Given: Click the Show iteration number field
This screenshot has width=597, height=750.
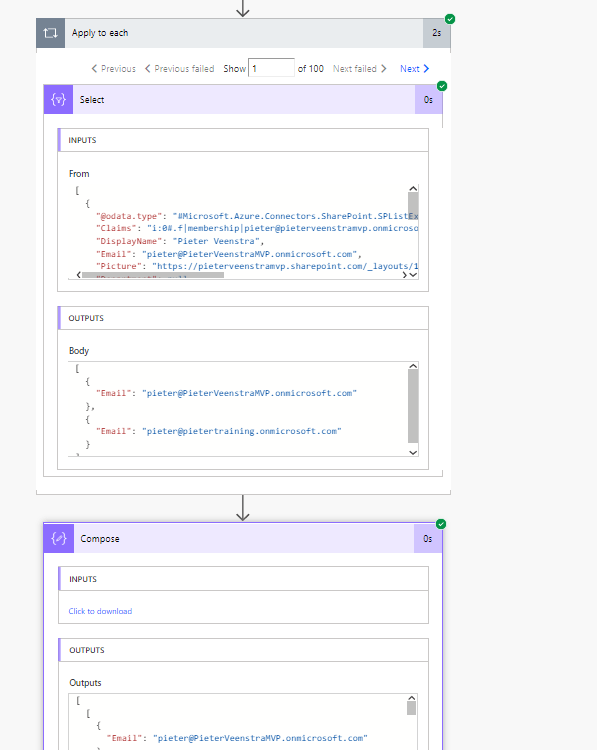Looking at the screenshot, I should (x=271, y=68).
